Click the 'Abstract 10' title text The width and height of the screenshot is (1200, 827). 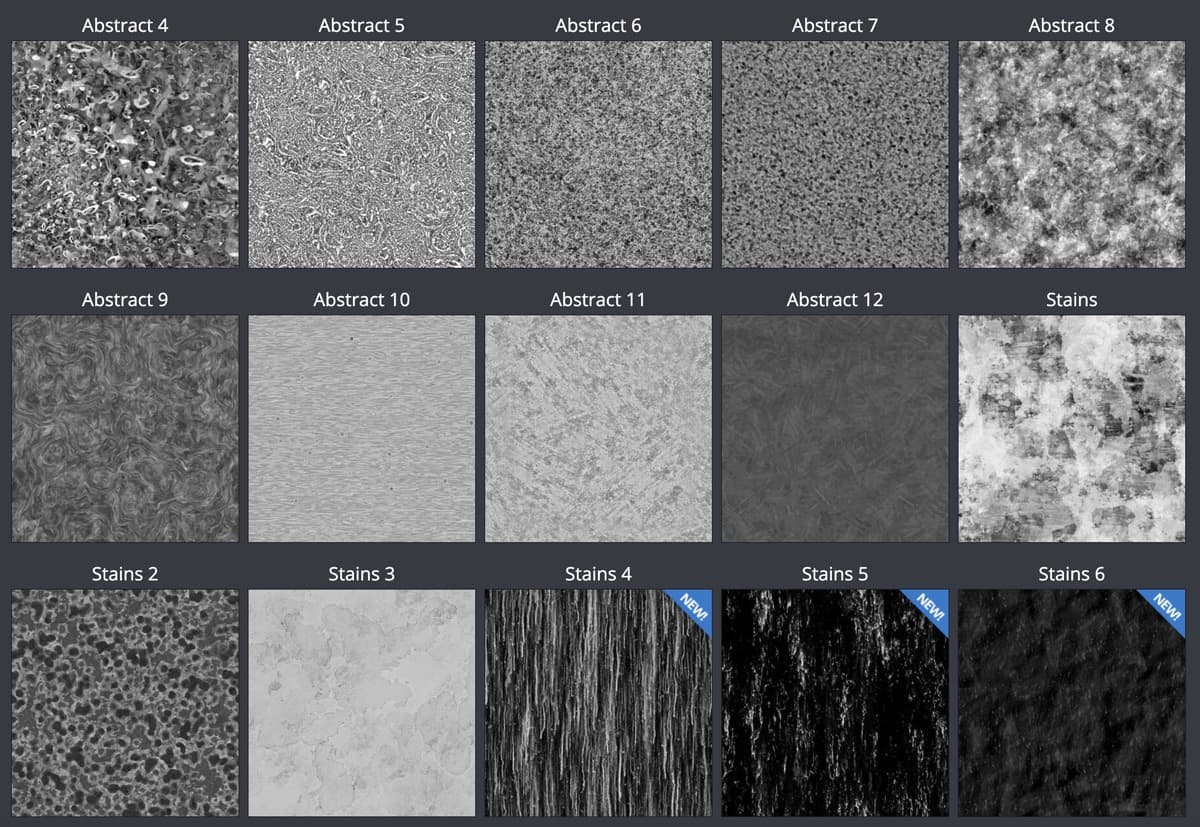pos(361,300)
